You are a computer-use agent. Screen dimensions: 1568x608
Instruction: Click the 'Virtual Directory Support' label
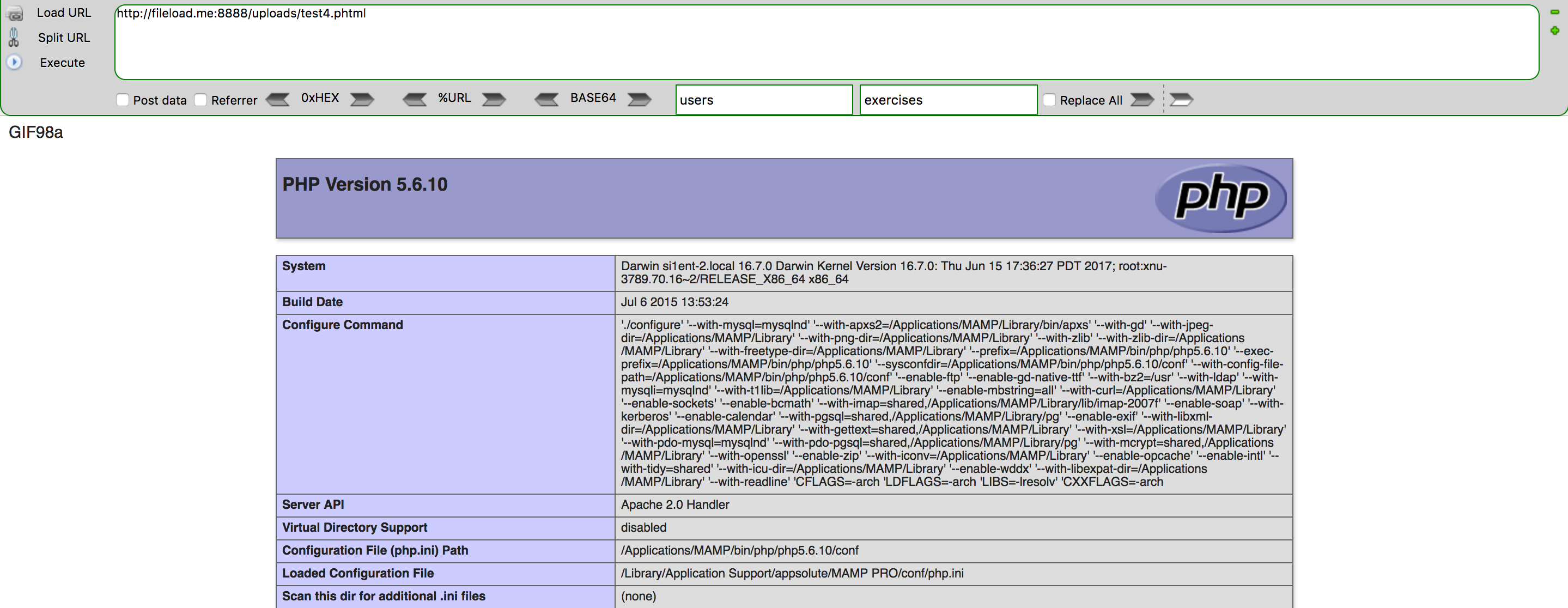tap(355, 528)
